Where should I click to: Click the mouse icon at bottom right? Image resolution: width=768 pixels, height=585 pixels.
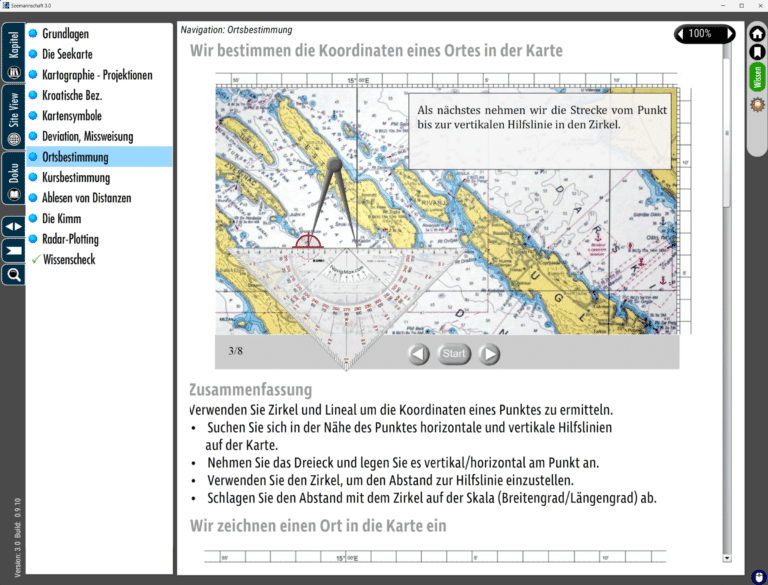(760, 577)
